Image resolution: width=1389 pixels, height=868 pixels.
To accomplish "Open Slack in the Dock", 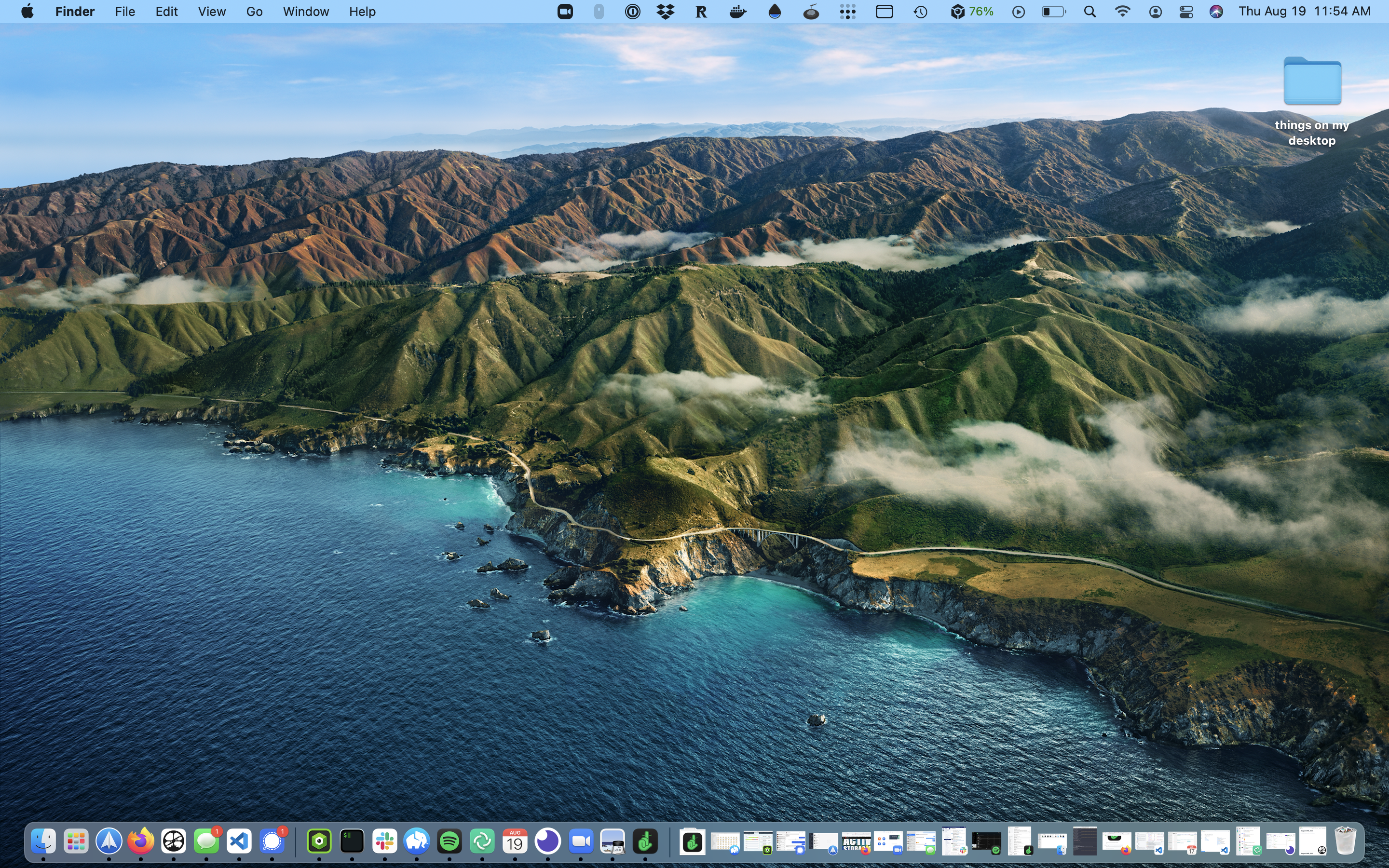I will point(384,841).
